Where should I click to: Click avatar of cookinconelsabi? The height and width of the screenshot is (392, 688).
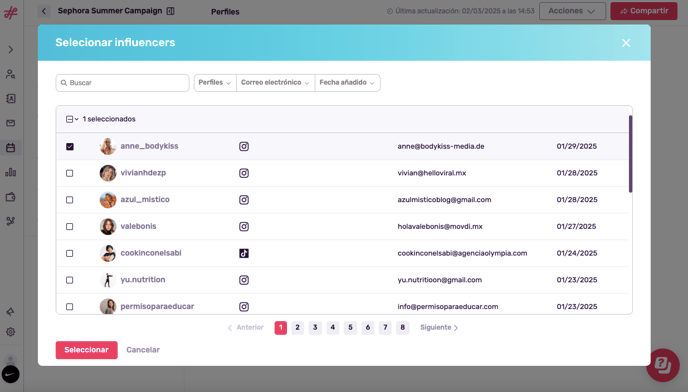click(108, 253)
